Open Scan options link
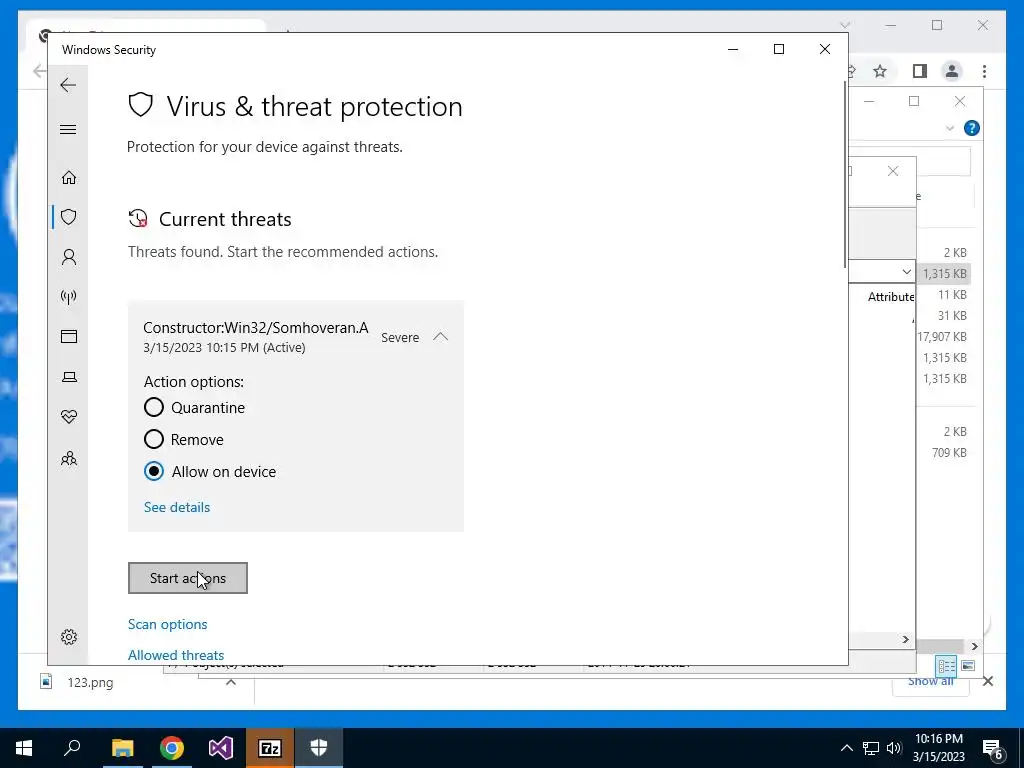Screen dimensions: 1024x768 pyautogui.click(x=167, y=624)
